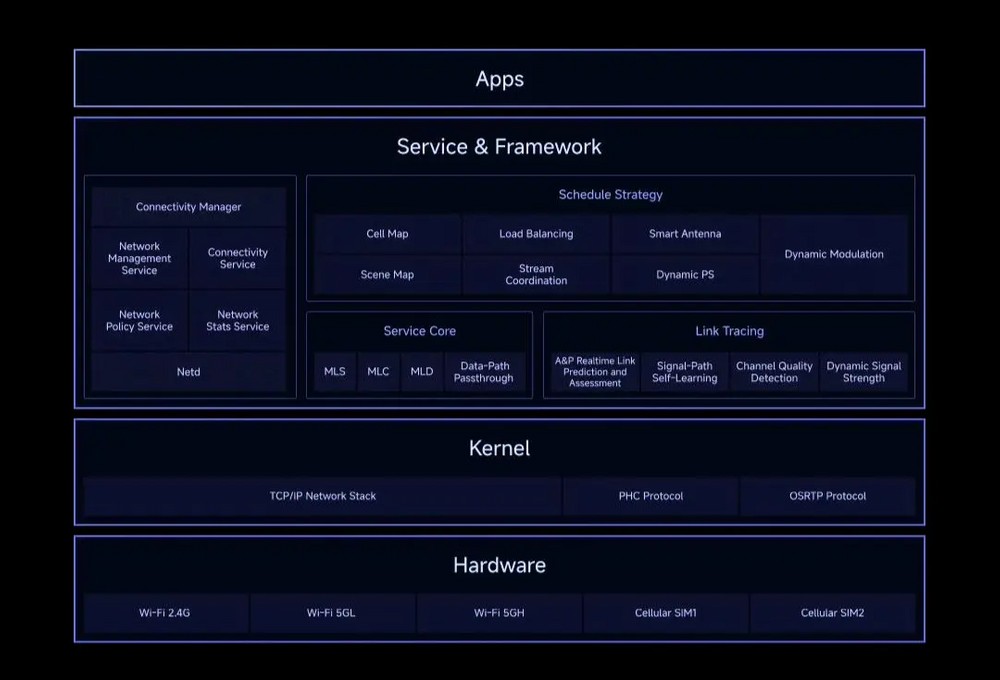Image resolution: width=1000 pixels, height=680 pixels.
Task: Click the Load Balancing box
Action: 536,234
